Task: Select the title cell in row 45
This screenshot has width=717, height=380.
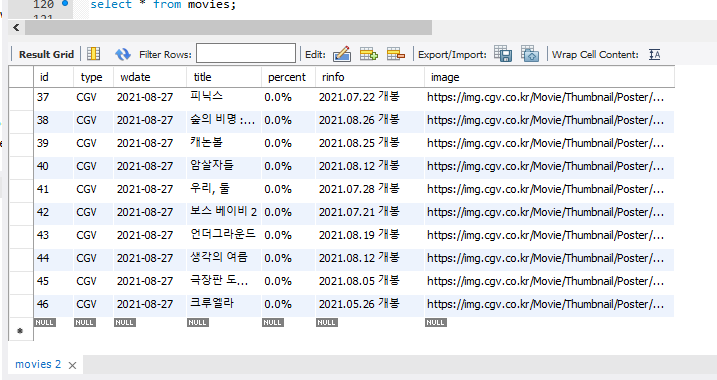Action: [x=224, y=281]
